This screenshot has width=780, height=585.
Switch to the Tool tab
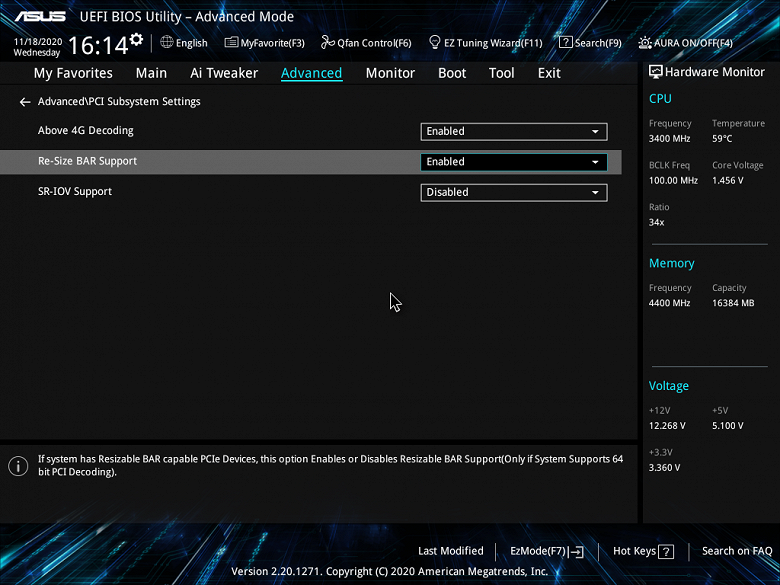[x=501, y=73]
